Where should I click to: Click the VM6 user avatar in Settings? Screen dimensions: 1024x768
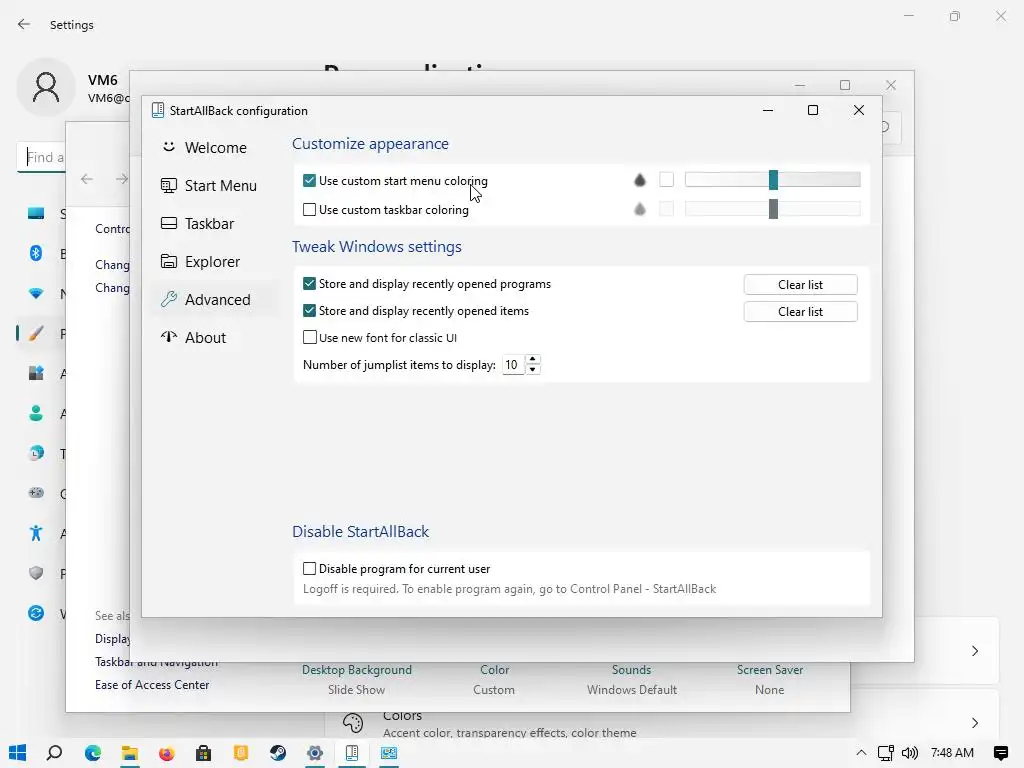(46, 88)
